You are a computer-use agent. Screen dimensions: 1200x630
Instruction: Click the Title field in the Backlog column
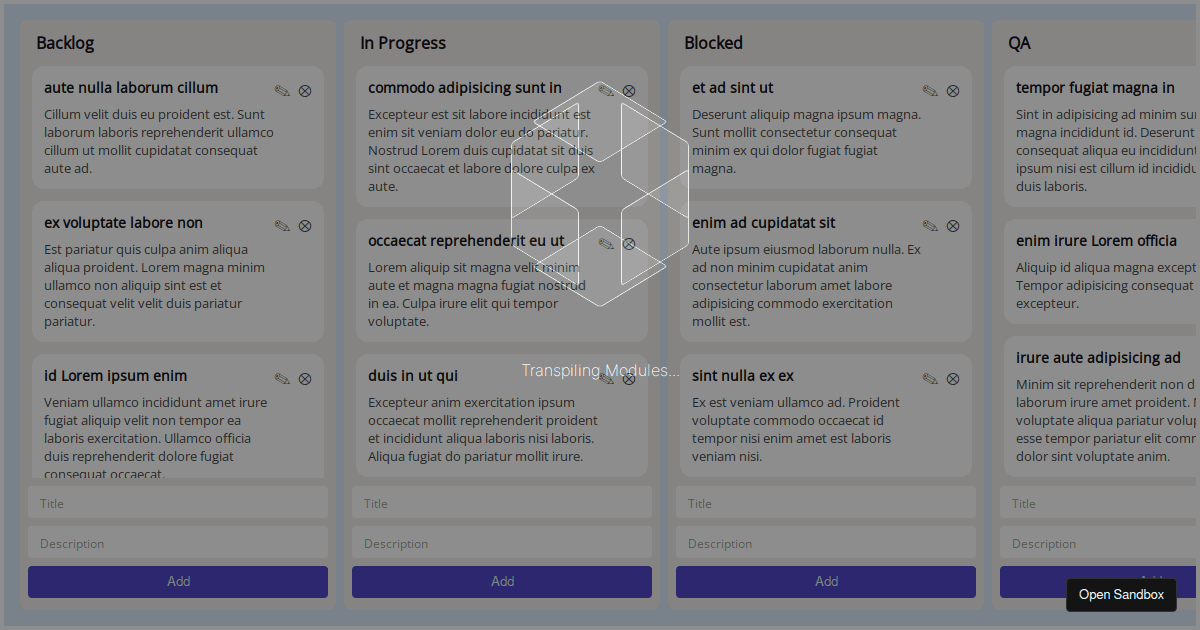(x=177, y=502)
